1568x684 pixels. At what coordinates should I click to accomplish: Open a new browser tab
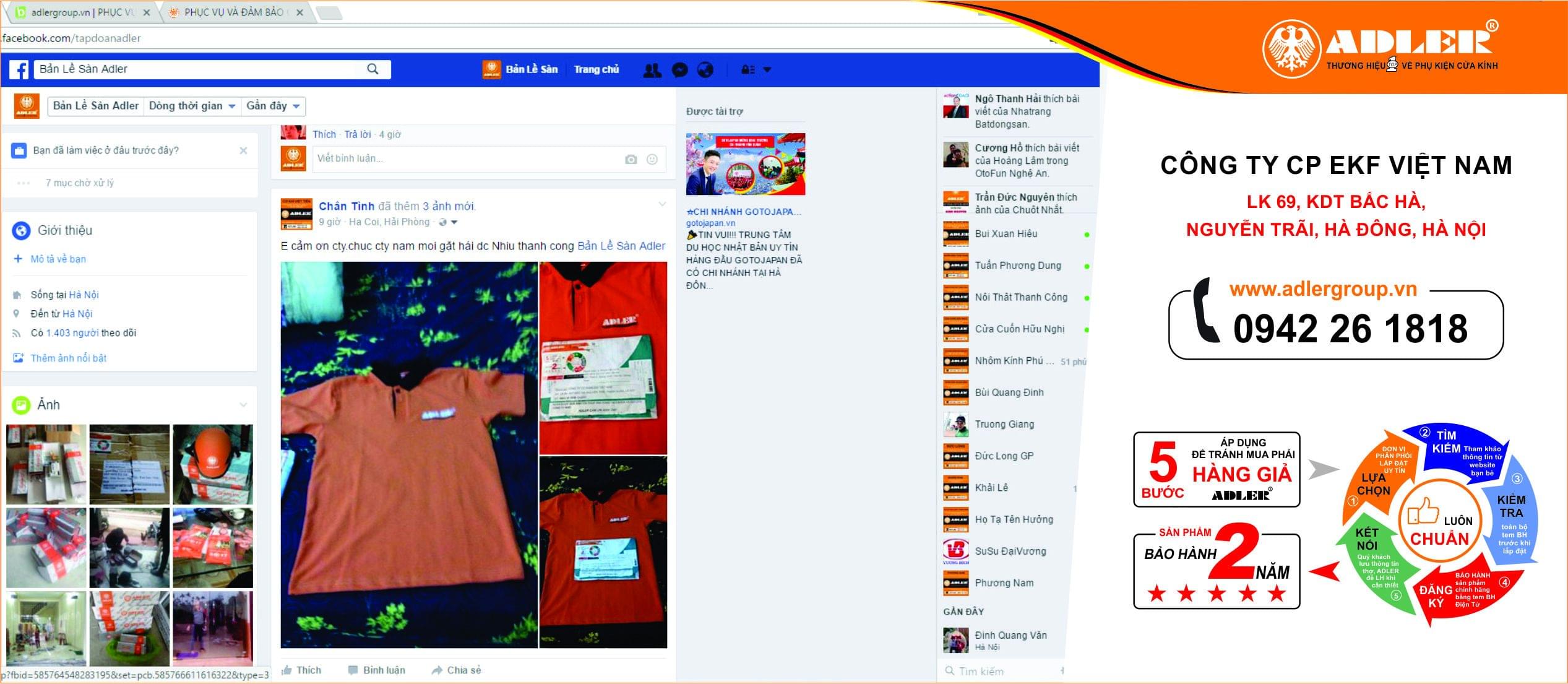coord(329,13)
